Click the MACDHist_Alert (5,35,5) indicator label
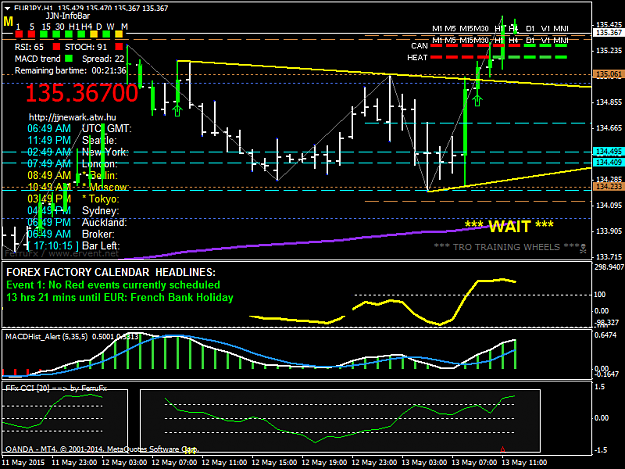 click(x=47, y=337)
